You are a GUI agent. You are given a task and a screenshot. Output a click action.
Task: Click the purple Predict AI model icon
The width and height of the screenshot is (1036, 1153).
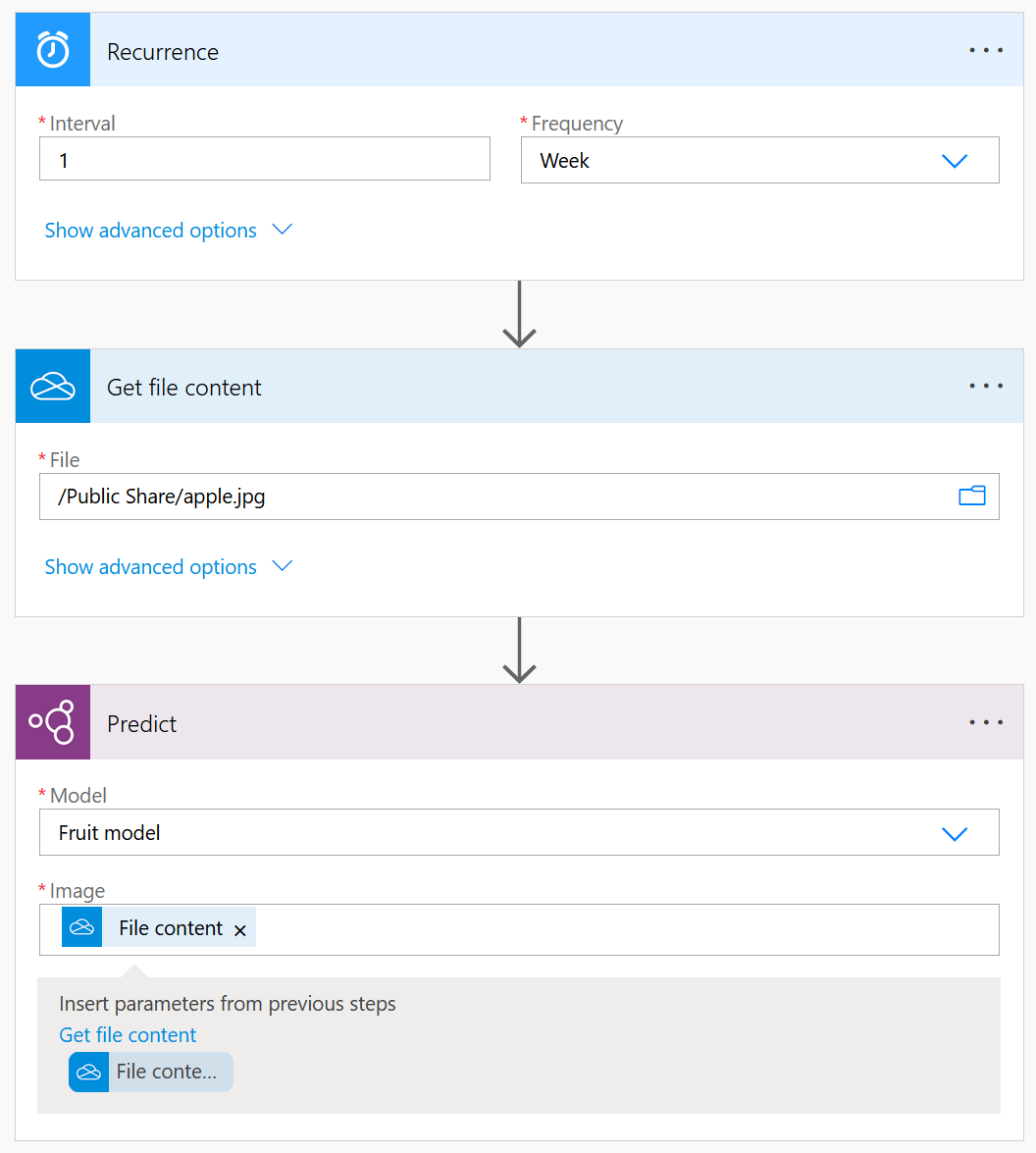click(53, 722)
